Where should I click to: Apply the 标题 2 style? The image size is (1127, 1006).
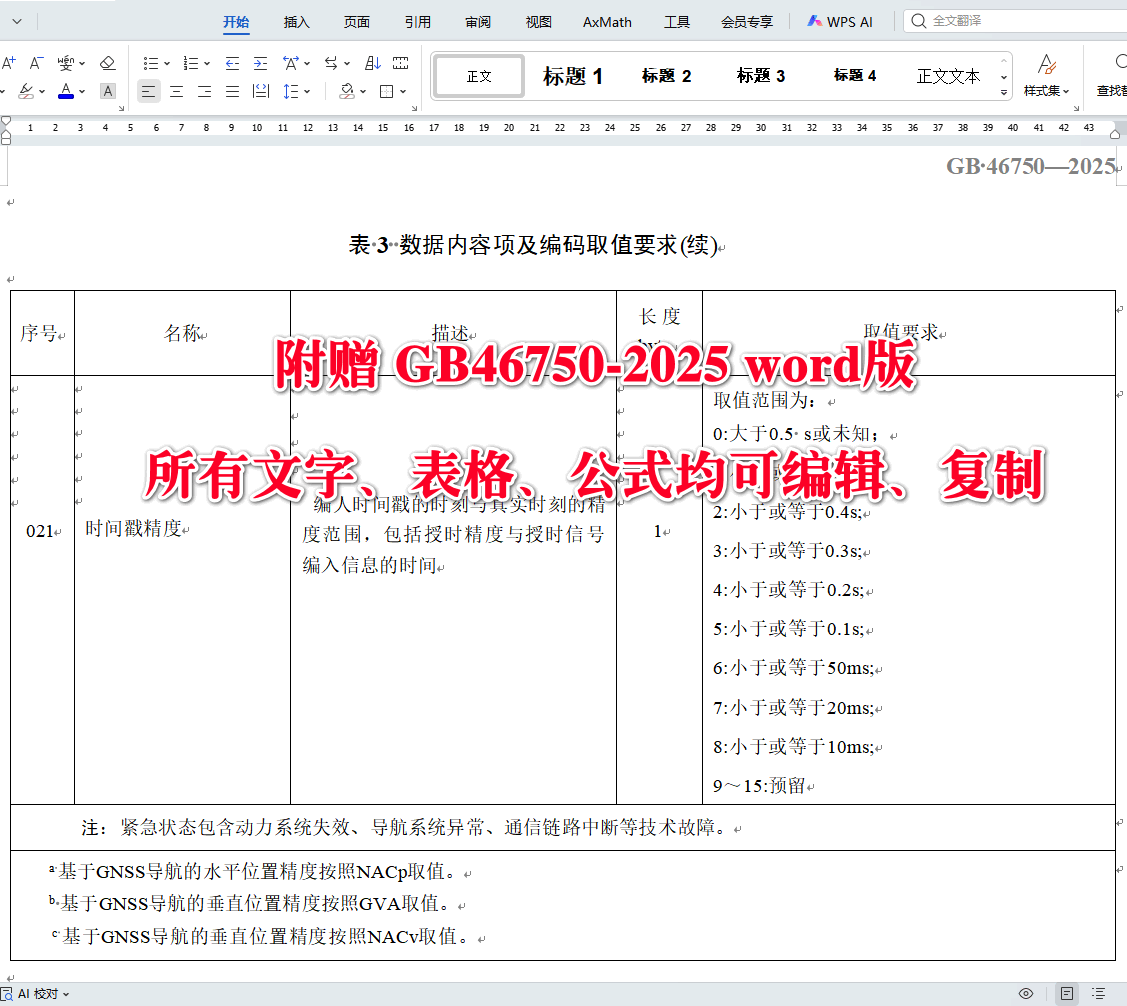pyautogui.click(x=666, y=74)
